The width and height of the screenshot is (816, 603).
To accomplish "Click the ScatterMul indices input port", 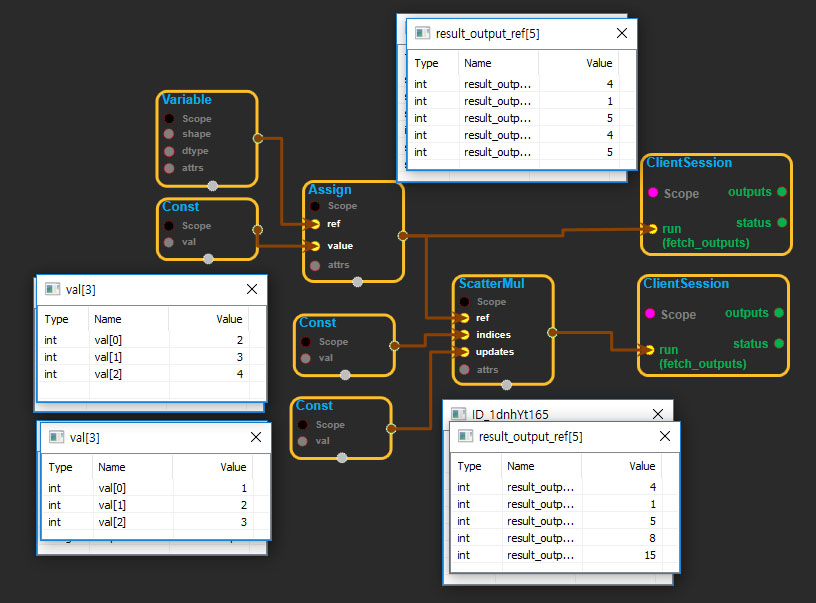I will click(x=463, y=334).
